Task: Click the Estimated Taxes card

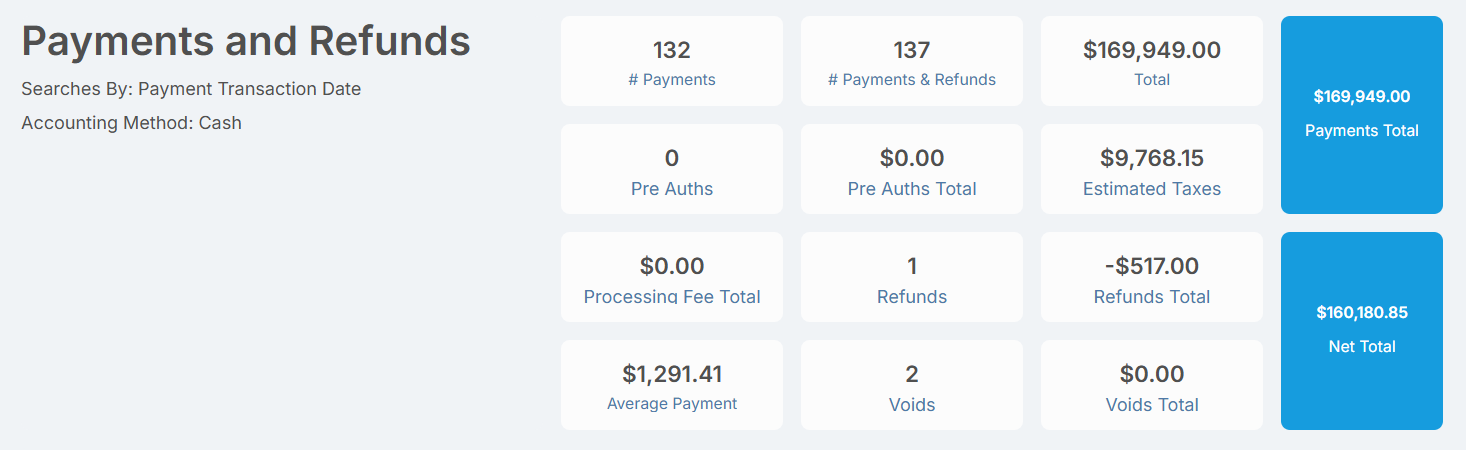Action: click(1152, 169)
